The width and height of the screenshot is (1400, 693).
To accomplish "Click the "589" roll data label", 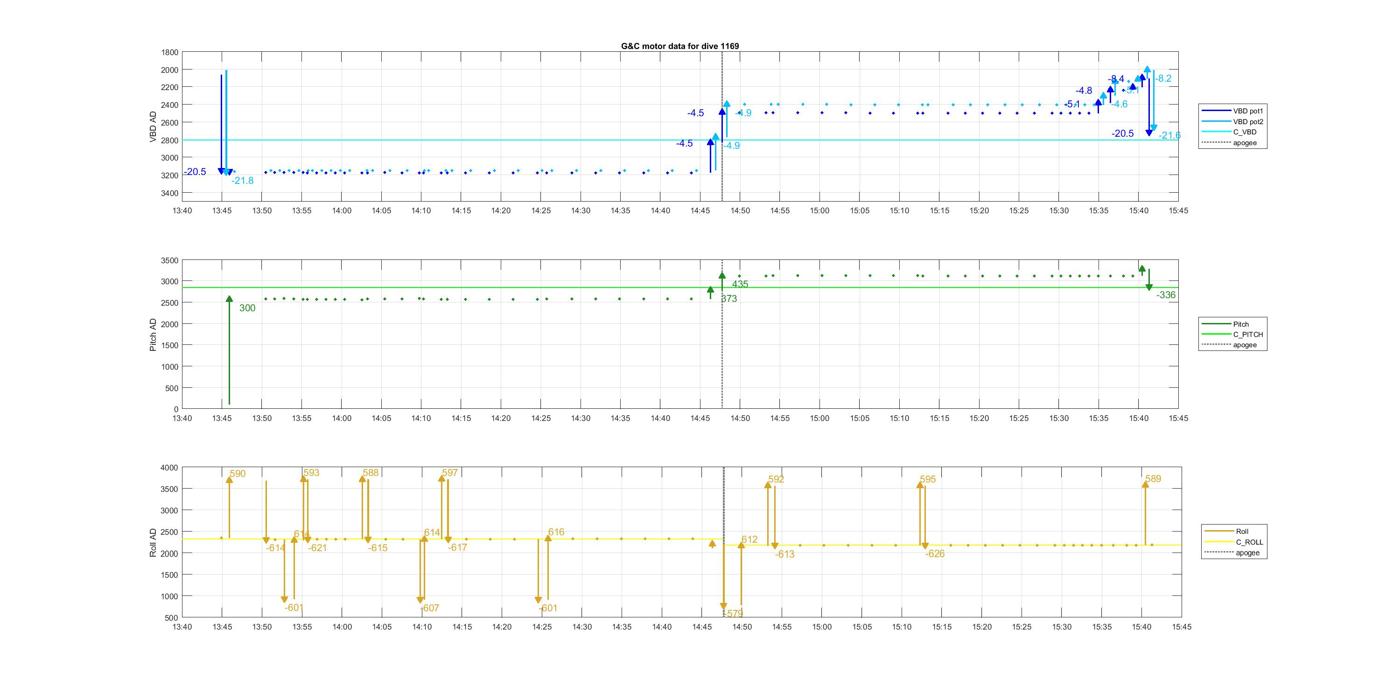I will [x=1153, y=480].
